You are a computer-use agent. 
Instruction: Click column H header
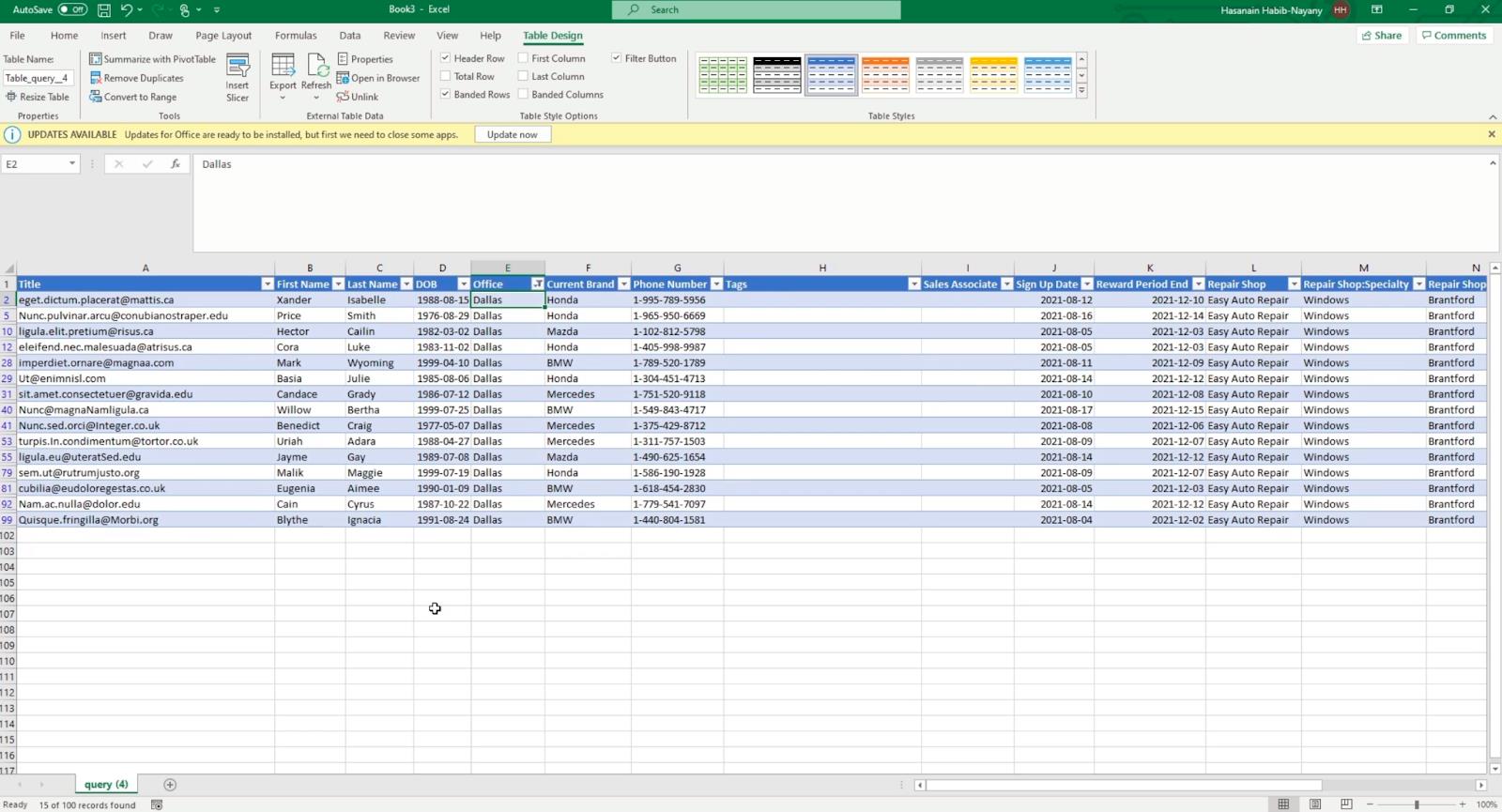click(x=822, y=268)
